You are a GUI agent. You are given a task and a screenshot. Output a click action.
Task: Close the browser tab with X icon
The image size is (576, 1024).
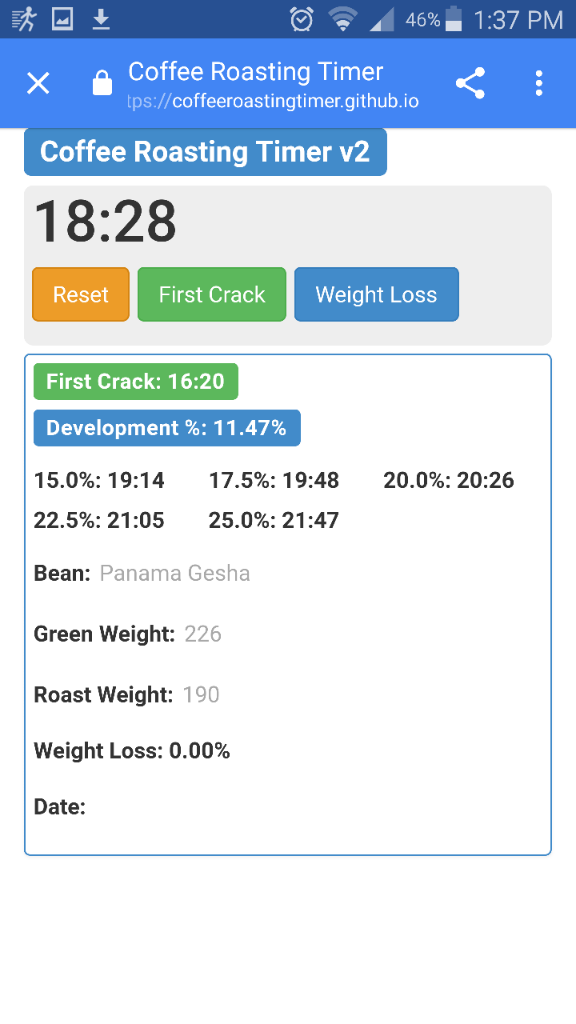[x=38, y=84]
